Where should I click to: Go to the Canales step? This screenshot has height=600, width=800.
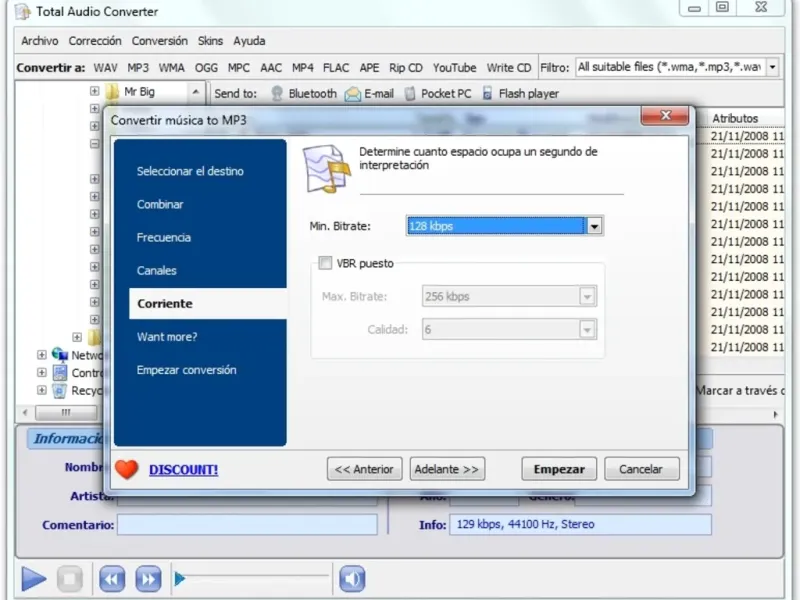click(x=157, y=270)
